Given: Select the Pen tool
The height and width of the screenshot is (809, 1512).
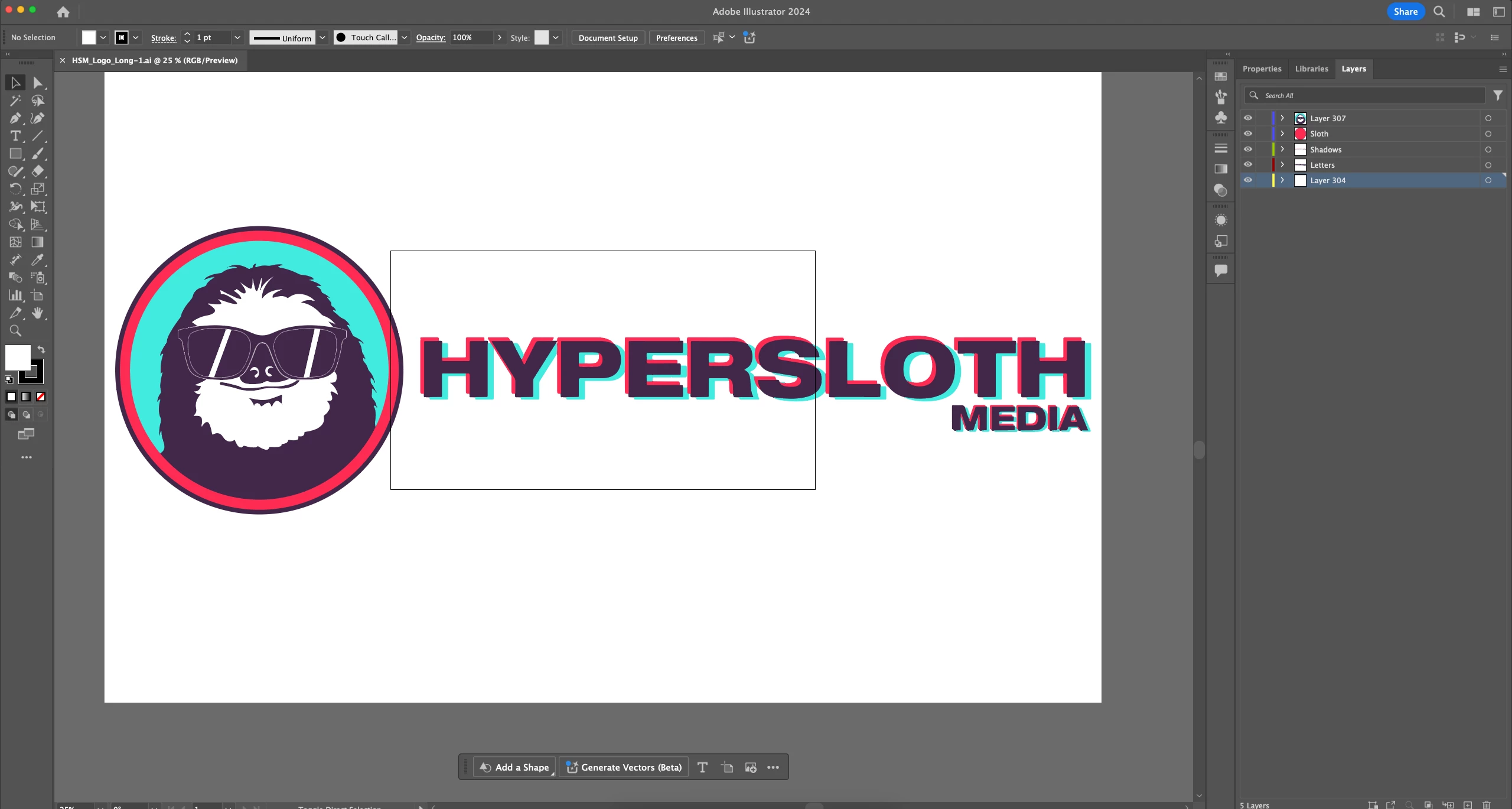Looking at the screenshot, I should coord(15,118).
